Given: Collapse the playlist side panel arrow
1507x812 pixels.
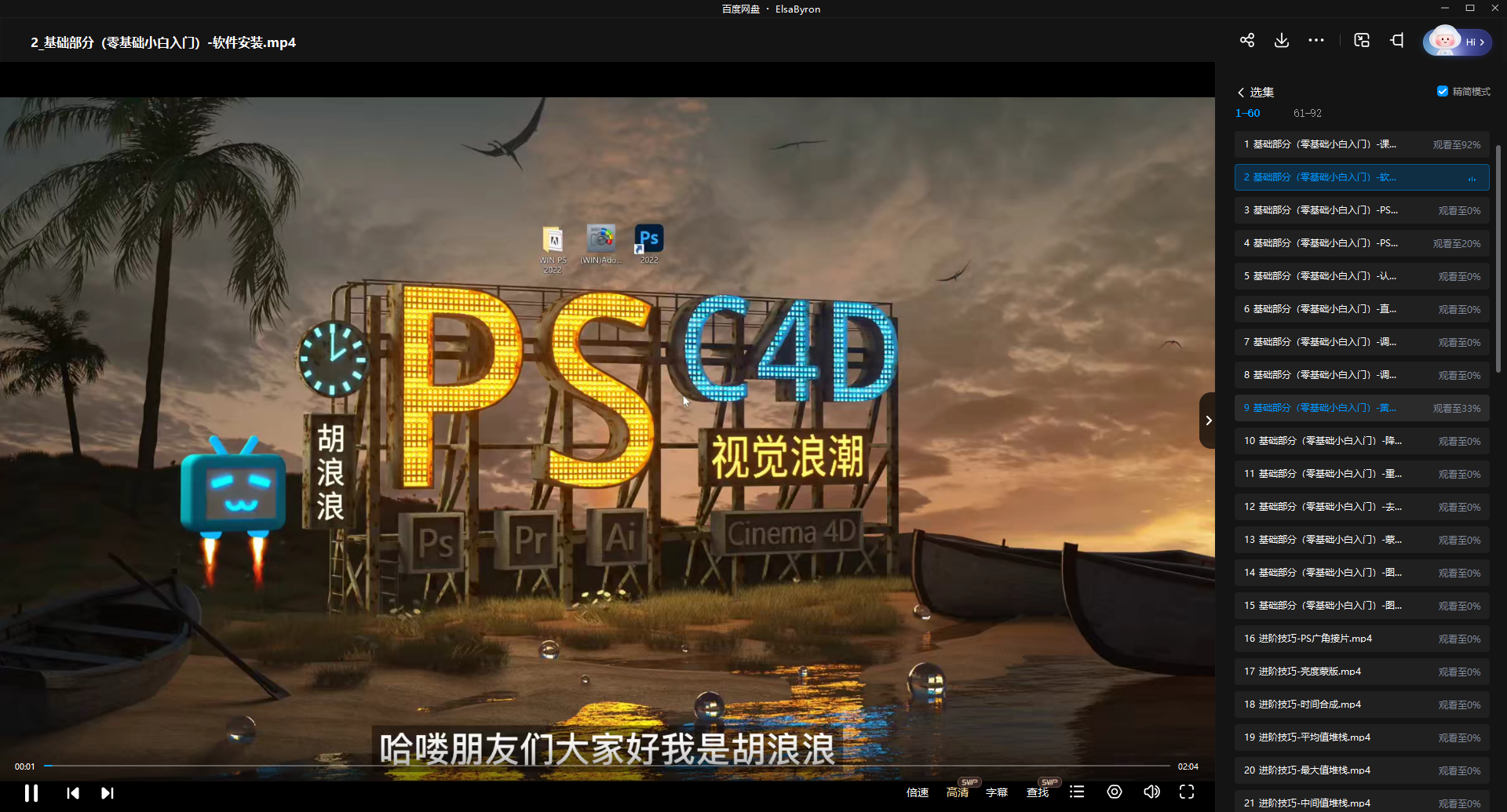Looking at the screenshot, I should 1208,421.
